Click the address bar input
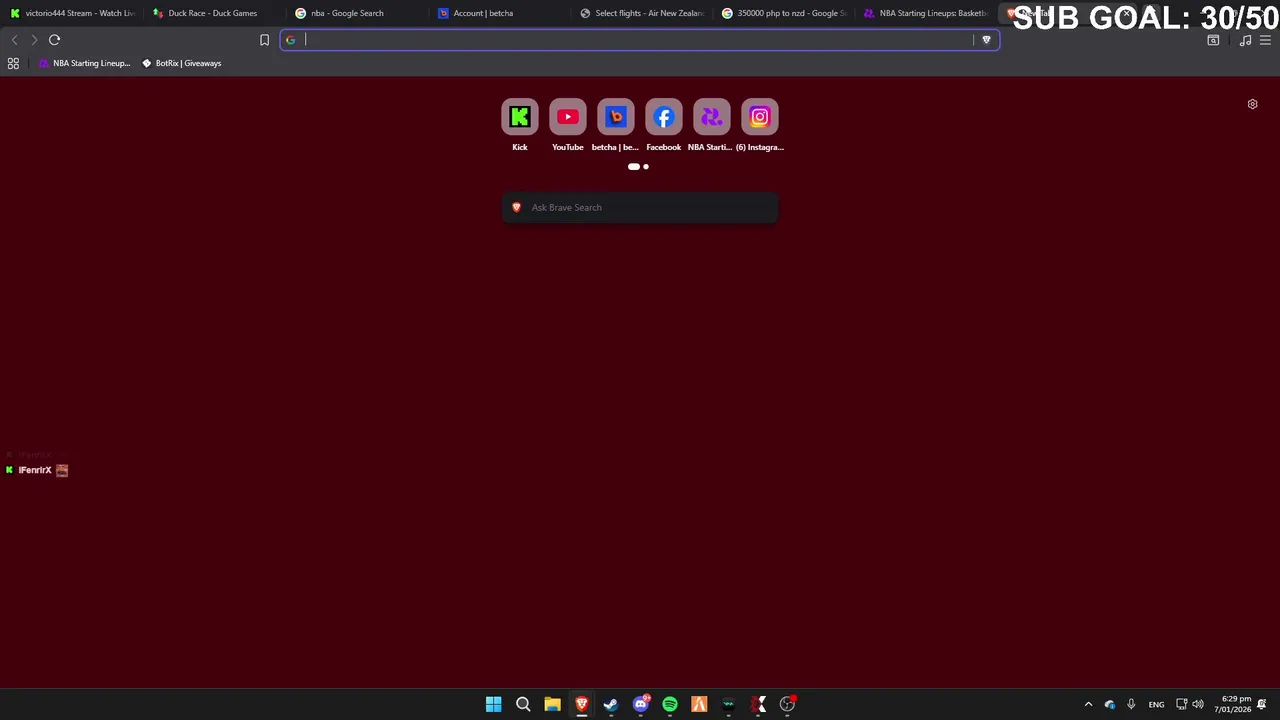The height and width of the screenshot is (720, 1280). [638, 40]
